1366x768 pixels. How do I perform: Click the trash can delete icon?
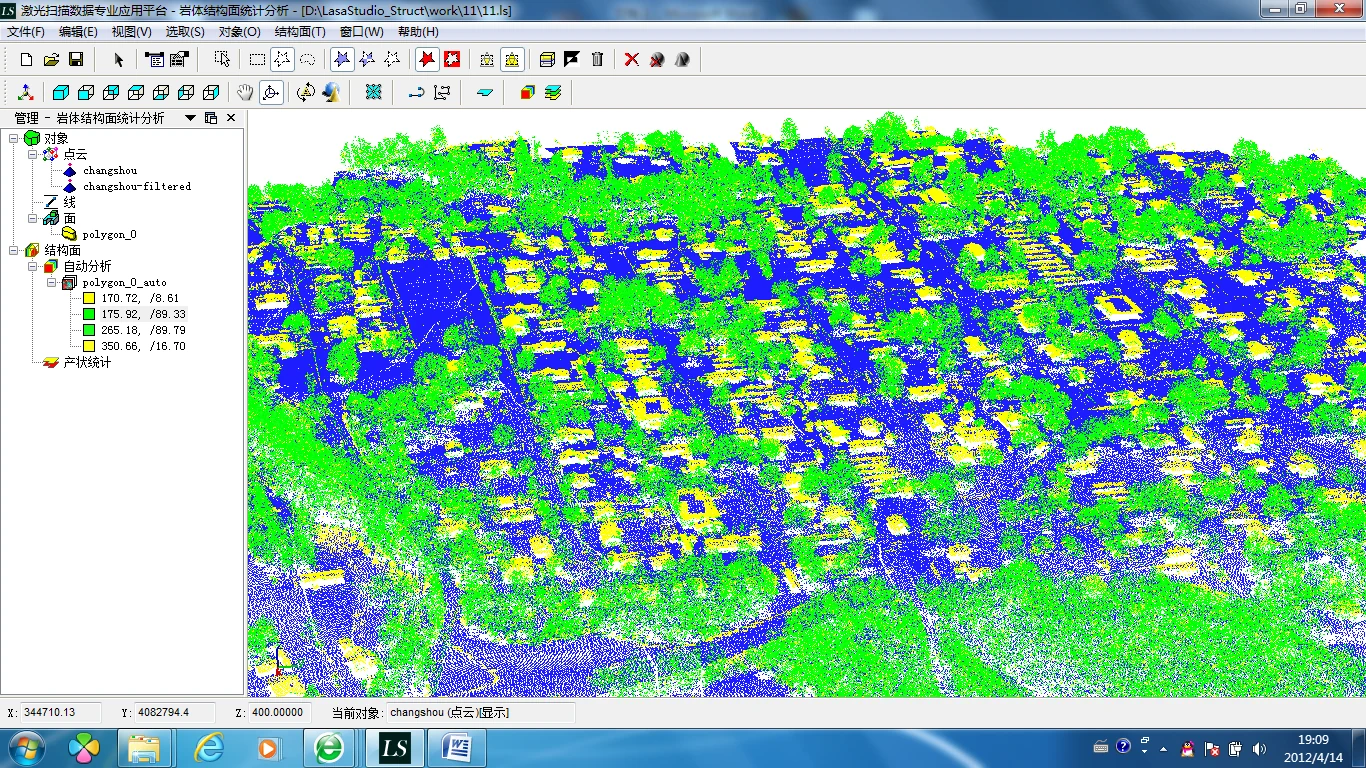pyautogui.click(x=597, y=59)
